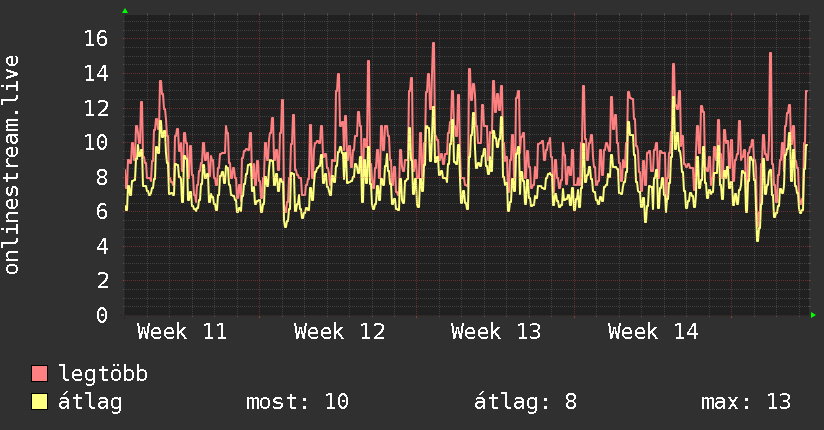Click the y-axis value 8
Screen dimensions: 824x430
pyautogui.click(x=102, y=177)
